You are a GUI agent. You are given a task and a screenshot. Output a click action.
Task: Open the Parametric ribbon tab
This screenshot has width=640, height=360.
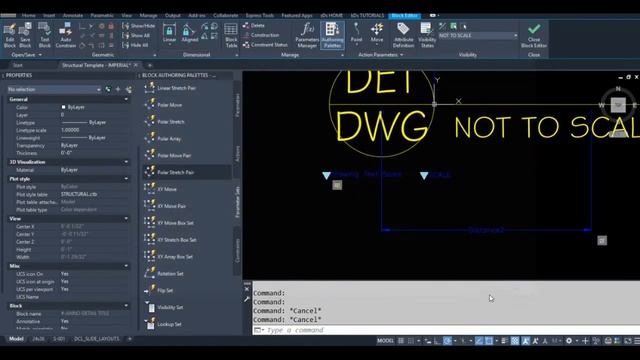click(x=102, y=16)
